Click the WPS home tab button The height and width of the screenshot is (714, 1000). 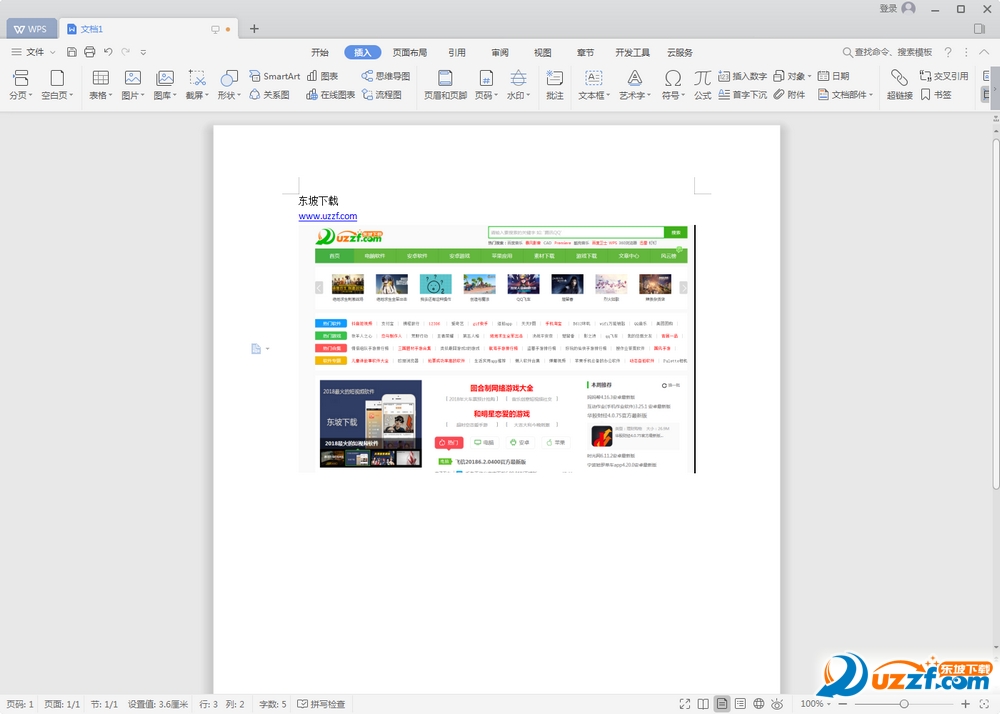(31, 29)
